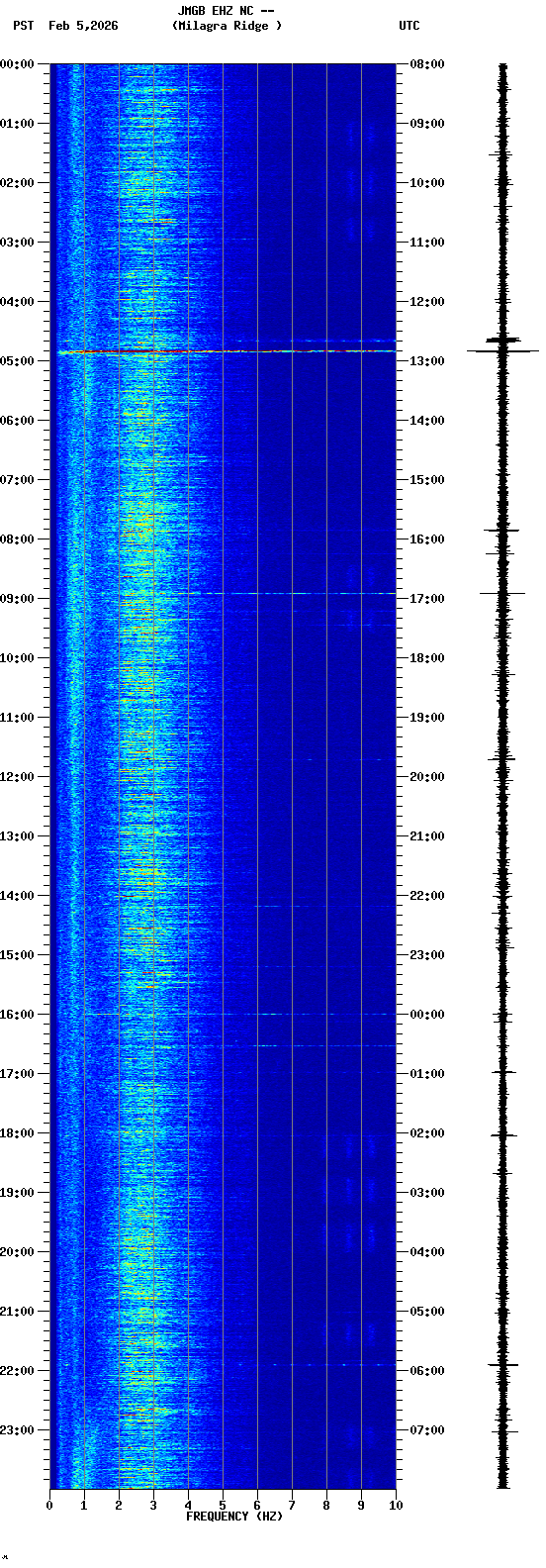Select the UTC axis label 10:00
The width and height of the screenshot is (546, 1568).
[427, 183]
